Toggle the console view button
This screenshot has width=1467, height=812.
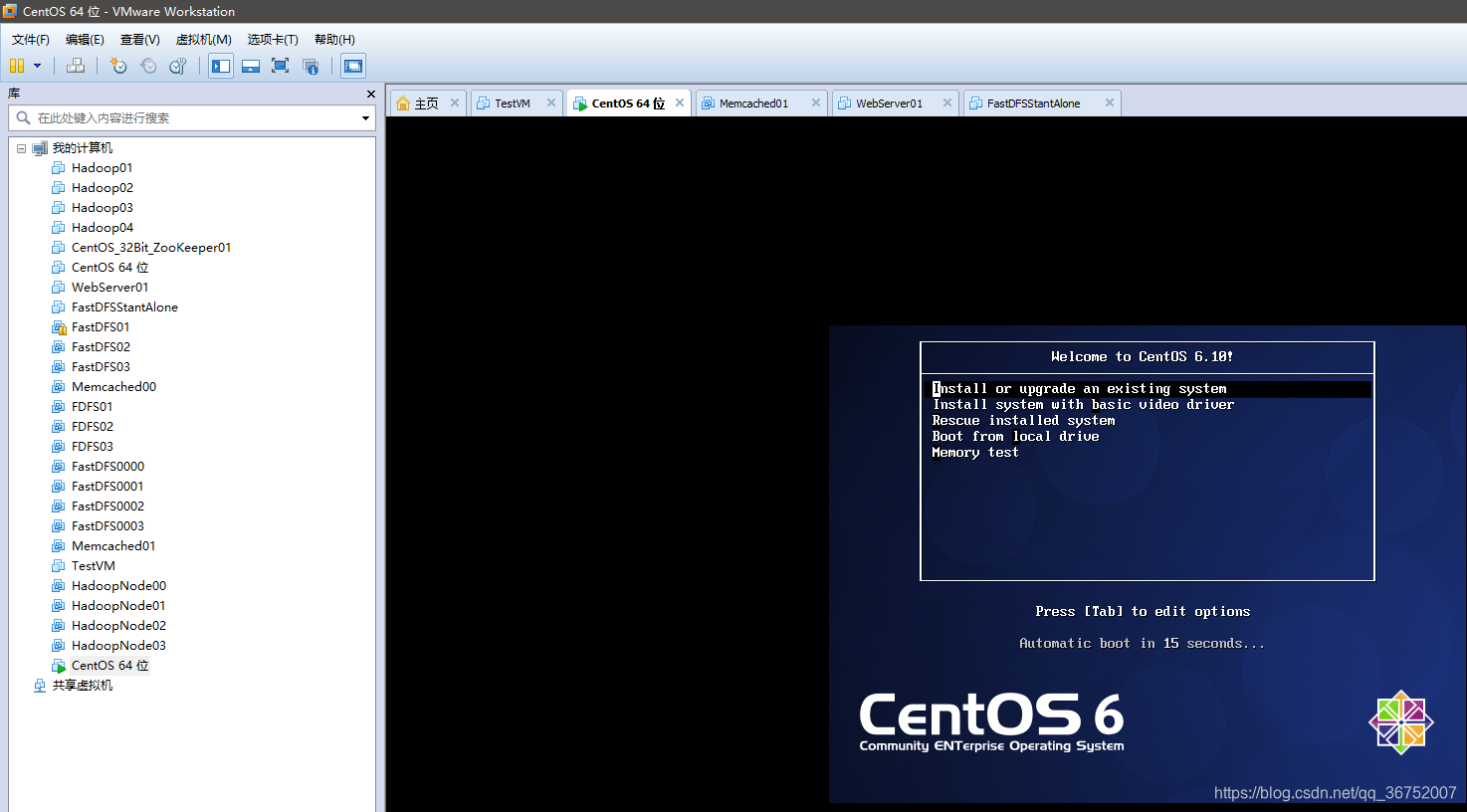pos(353,66)
